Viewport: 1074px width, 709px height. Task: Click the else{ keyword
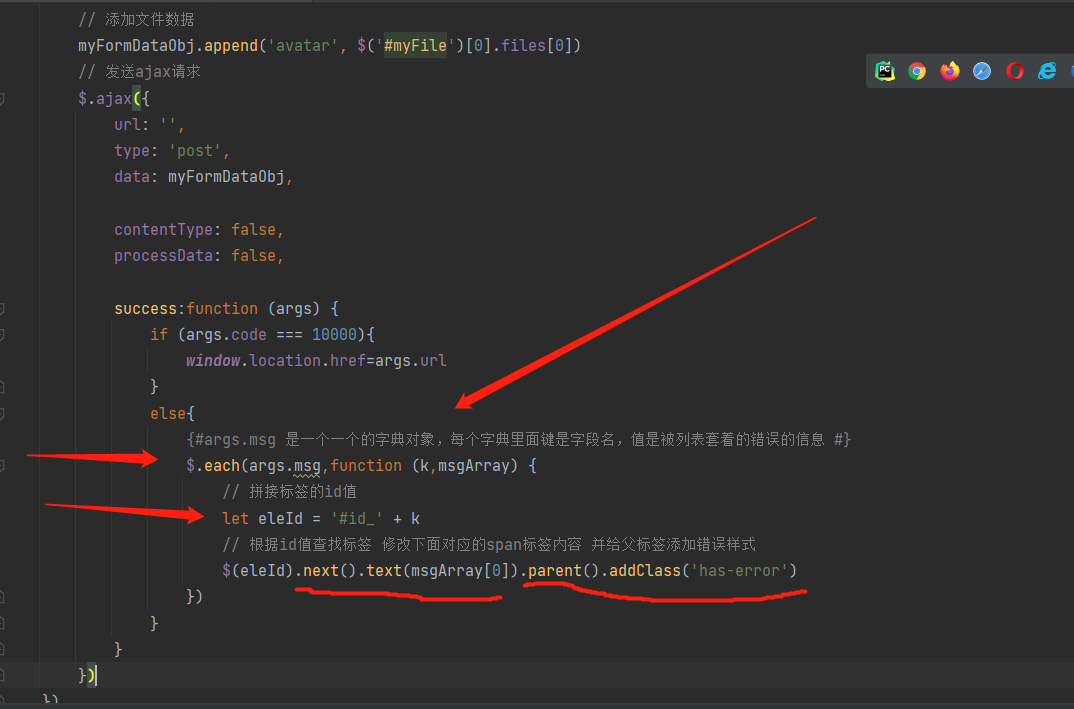[172, 413]
